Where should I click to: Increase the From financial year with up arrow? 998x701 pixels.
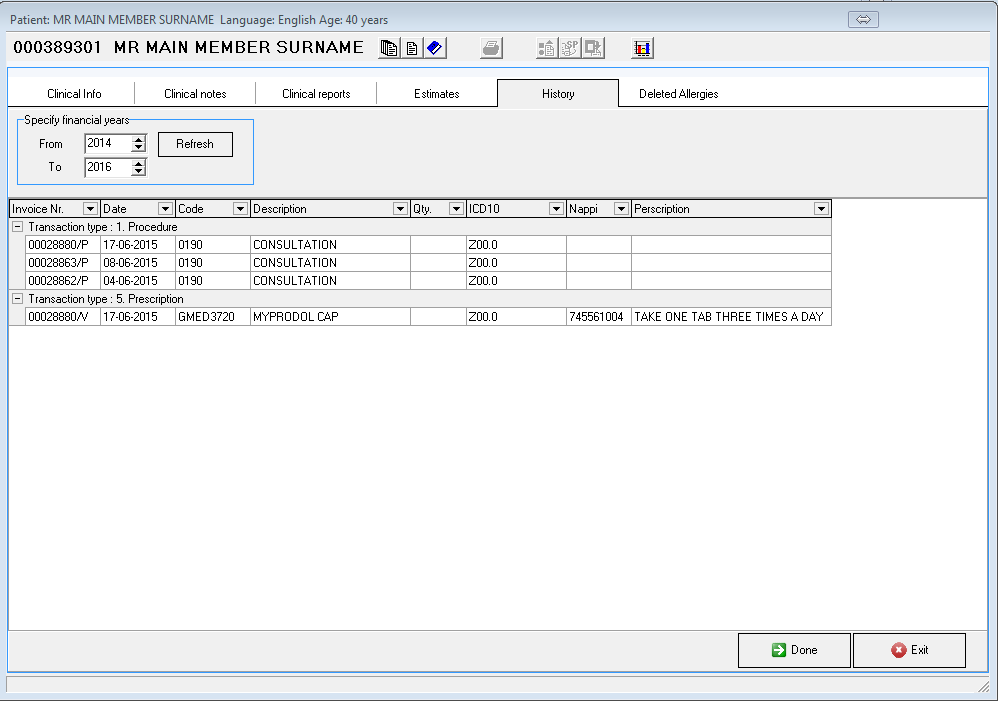138,139
